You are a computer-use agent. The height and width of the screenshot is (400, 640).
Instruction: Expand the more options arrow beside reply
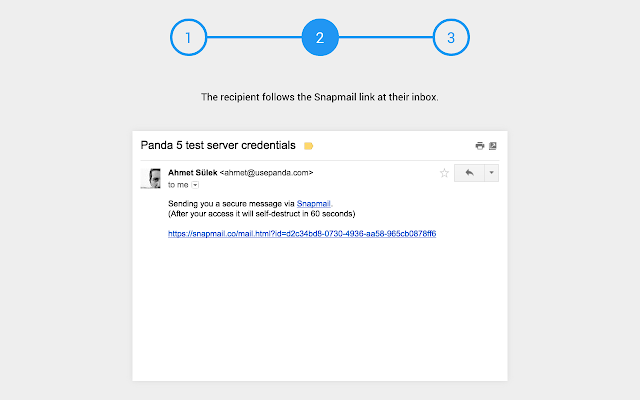(x=490, y=173)
